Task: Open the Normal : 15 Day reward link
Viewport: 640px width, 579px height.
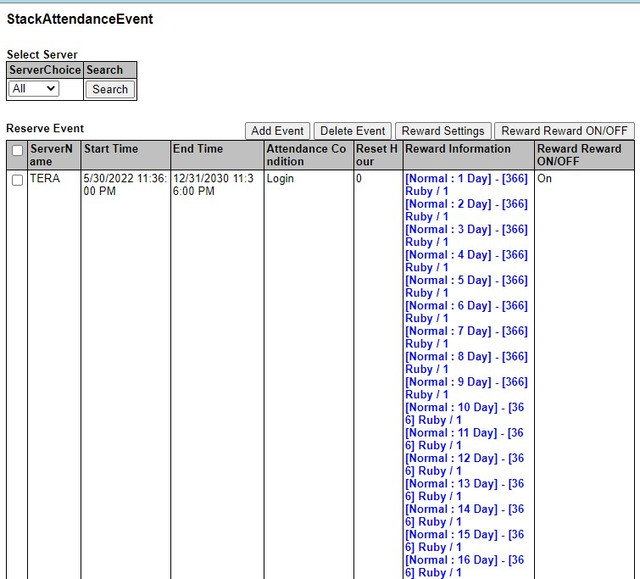Action: tap(464, 541)
